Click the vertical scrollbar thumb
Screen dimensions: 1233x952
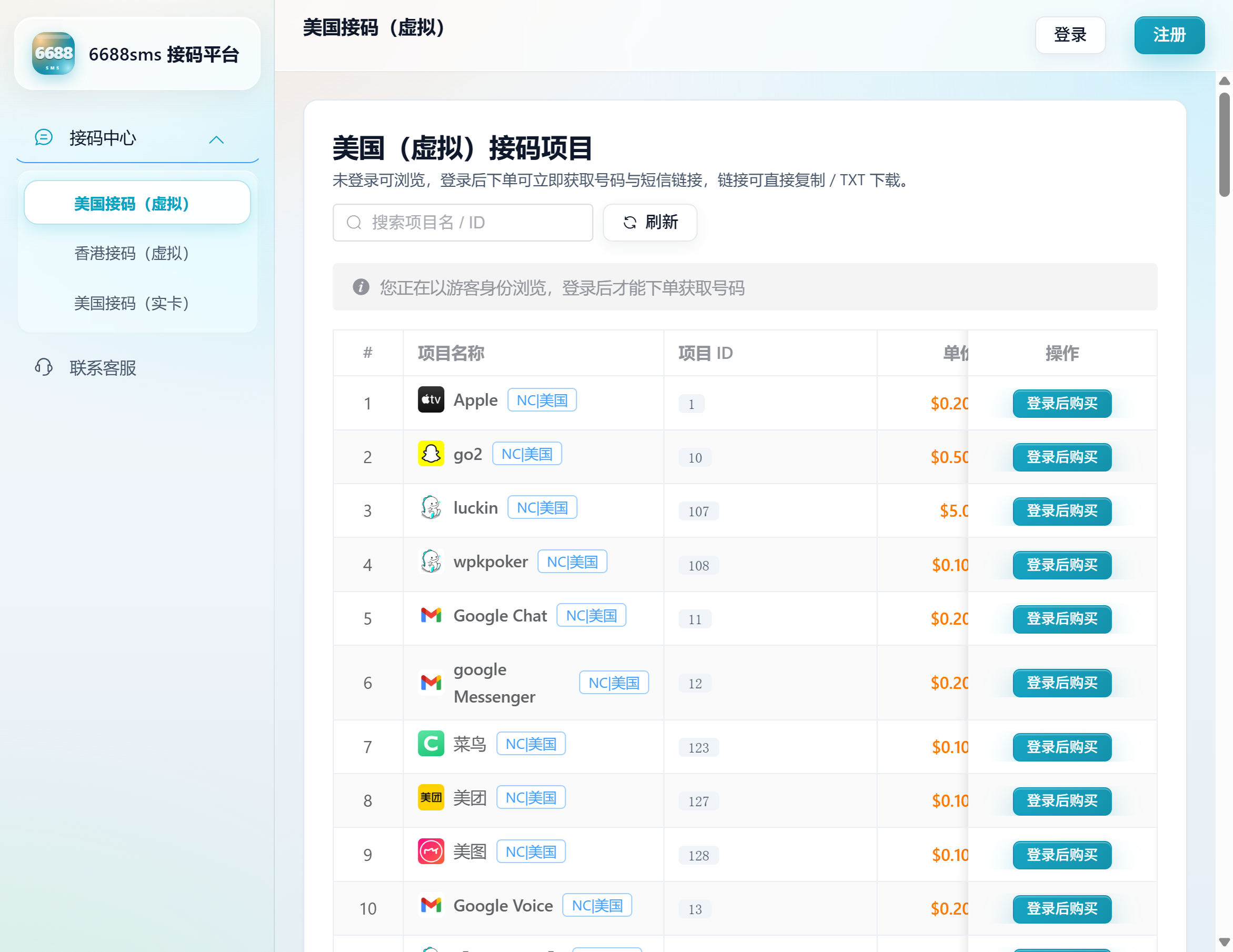(1224, 145)
